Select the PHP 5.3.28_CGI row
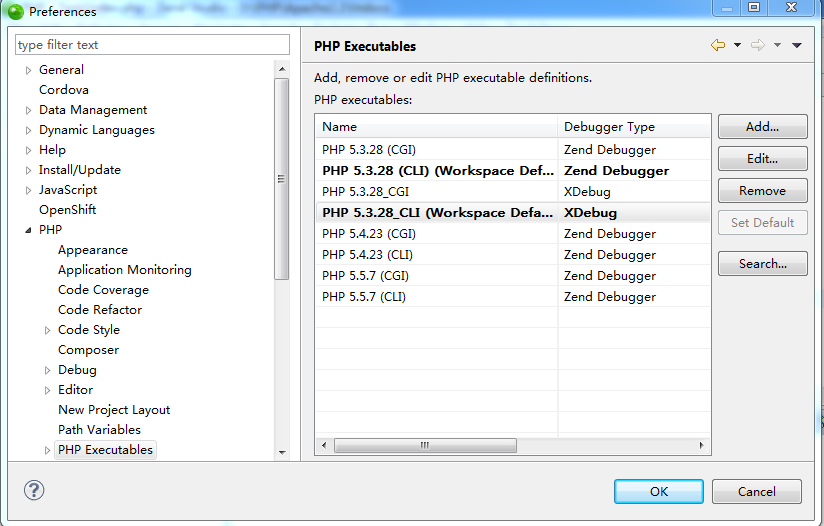This screenshot has height=526, width=824. [513, 192]
